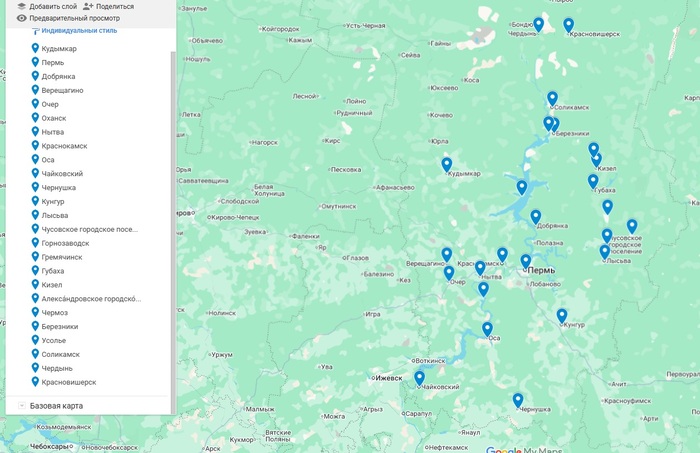
Task: Select Чайковский in the layer list
Action: [62, 174]
